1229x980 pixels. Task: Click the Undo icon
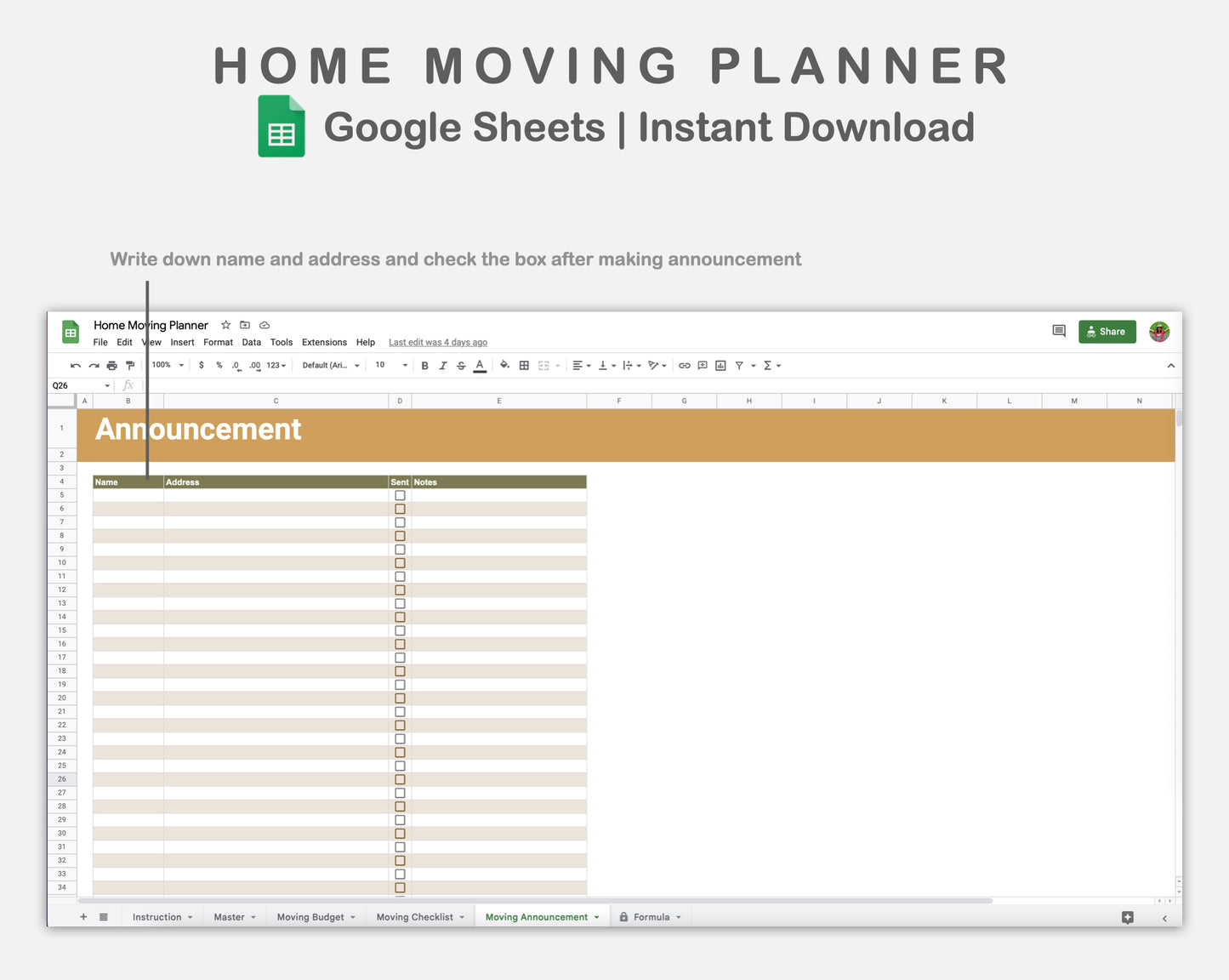point(75,365)
